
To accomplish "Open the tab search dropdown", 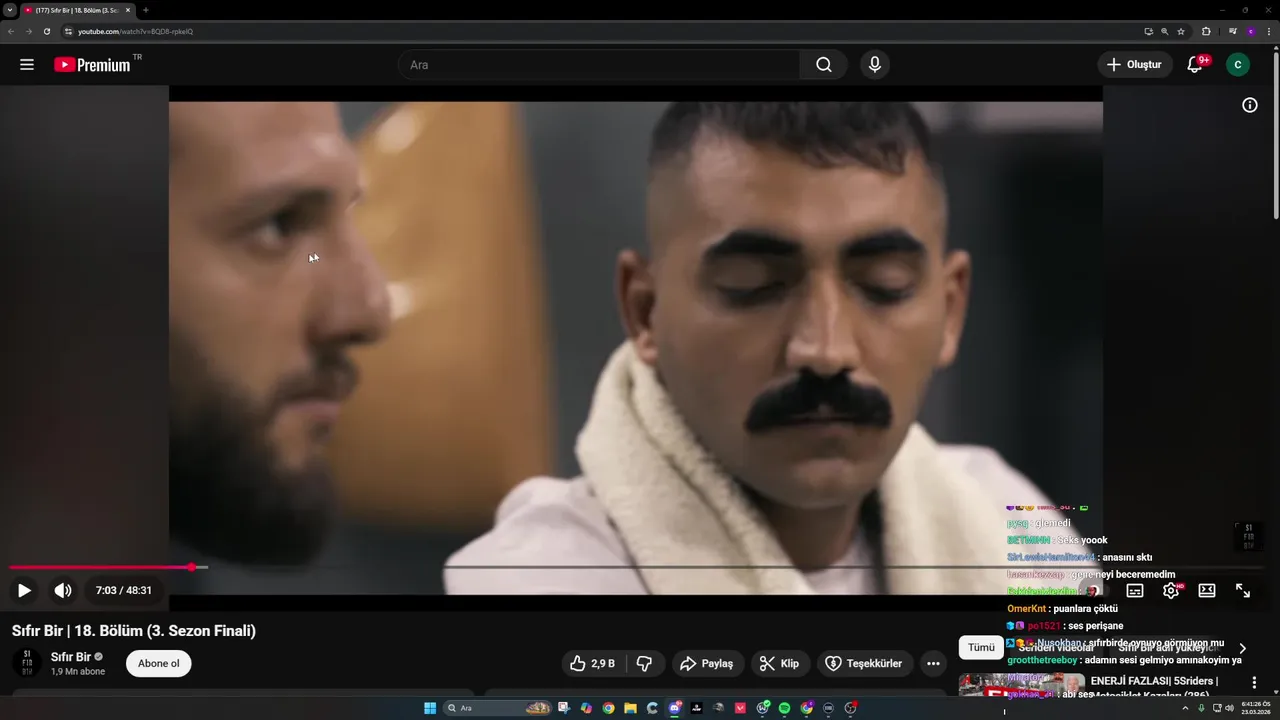I will (x=9, y=10).
